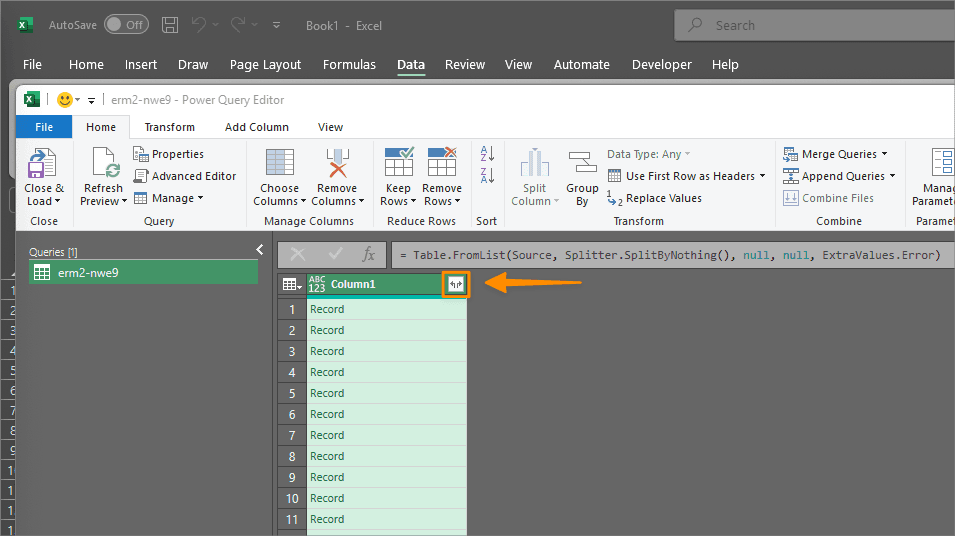955x536 pixels.
Task: Collapse the Queries pane
Action: pyautogui.click(x=259, y=249)
